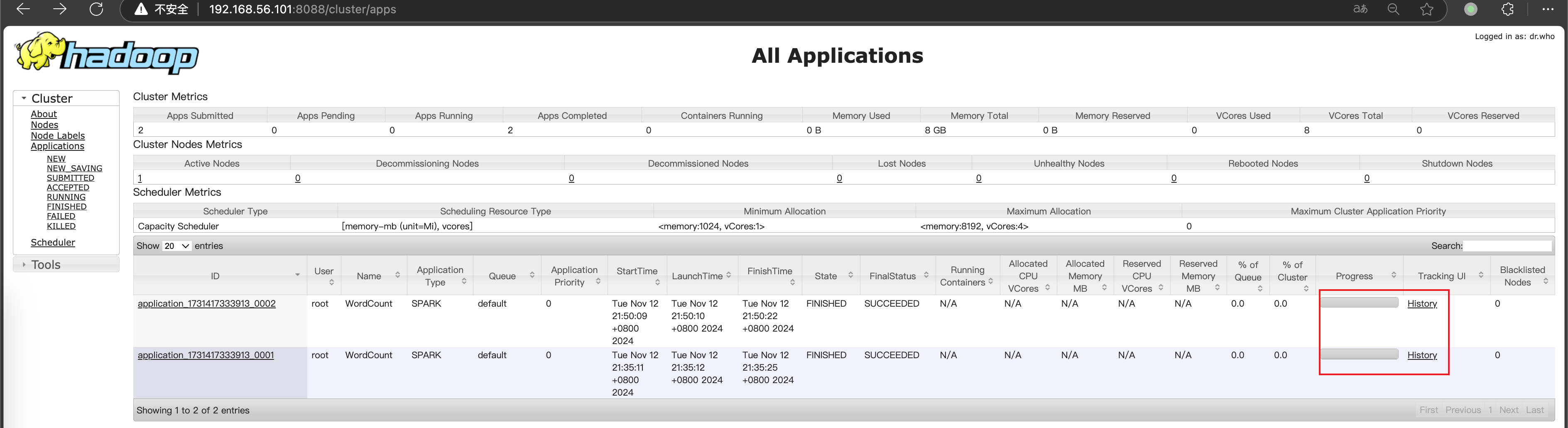
Task: Sort by Allocated Memory MB column
Action: pos(1085,276)
